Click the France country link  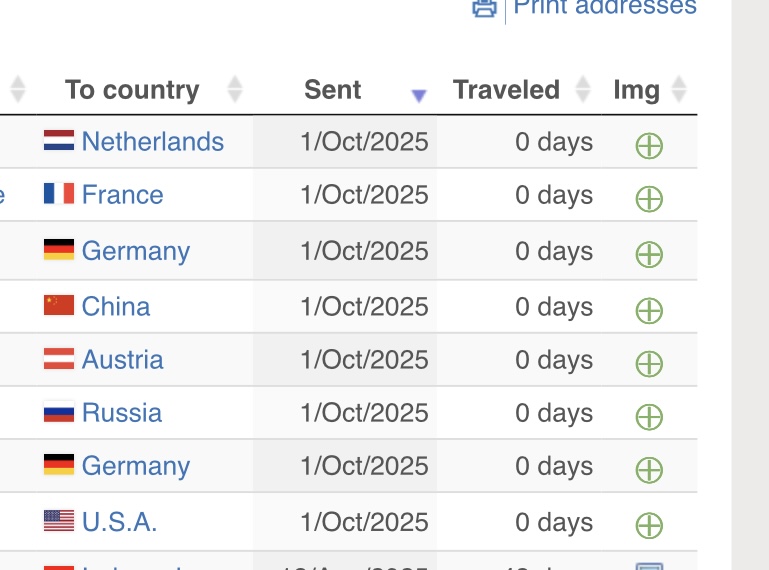122,194
